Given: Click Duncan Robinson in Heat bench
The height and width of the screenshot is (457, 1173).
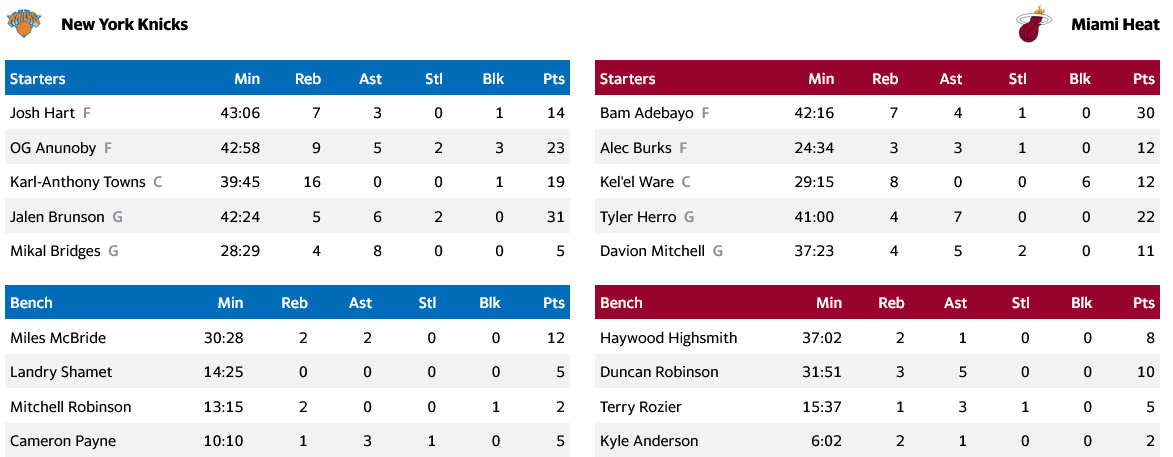Looking at the screenshot, I should click(659, 372).
